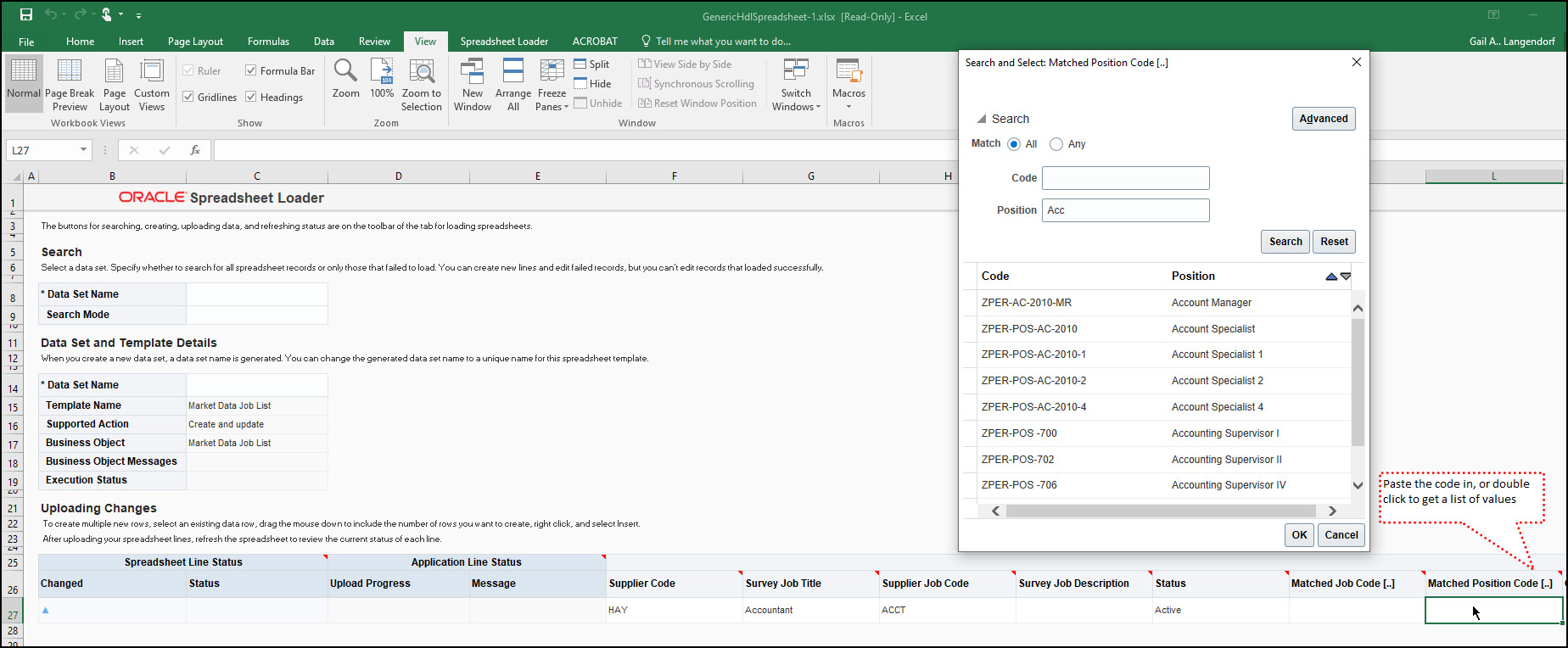Click the Arrange All icon
This screenshot has height=648, width=1568.
coord(512,71)
